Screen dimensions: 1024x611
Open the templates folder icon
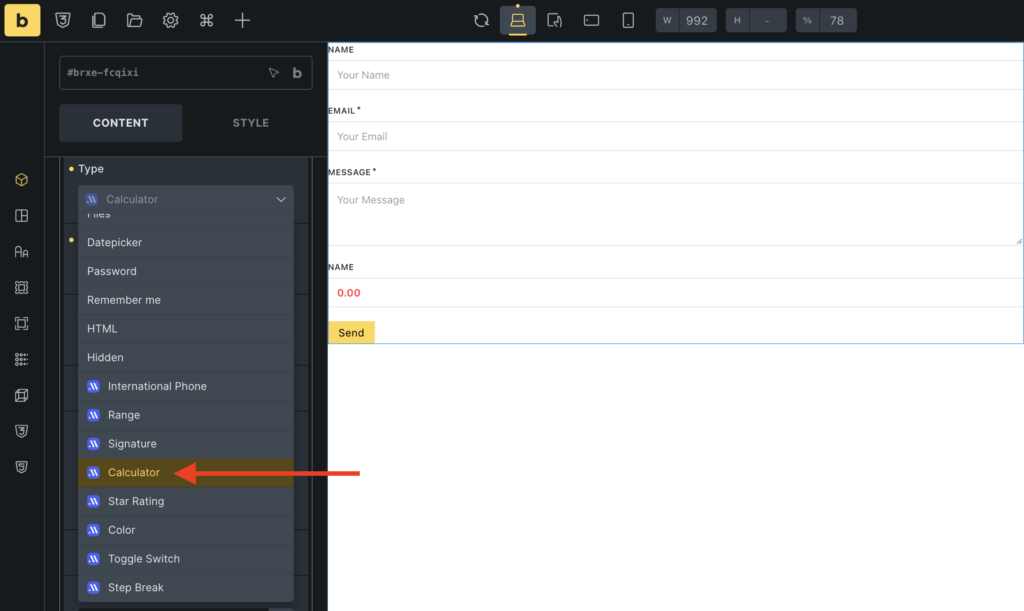click(x=135, y=20)
